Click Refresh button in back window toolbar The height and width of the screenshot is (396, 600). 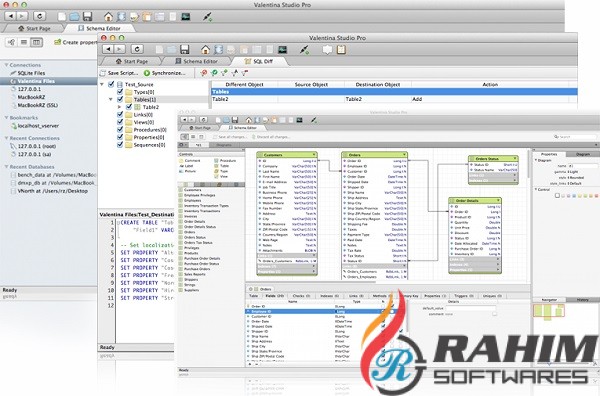click(x=39, y=16)
